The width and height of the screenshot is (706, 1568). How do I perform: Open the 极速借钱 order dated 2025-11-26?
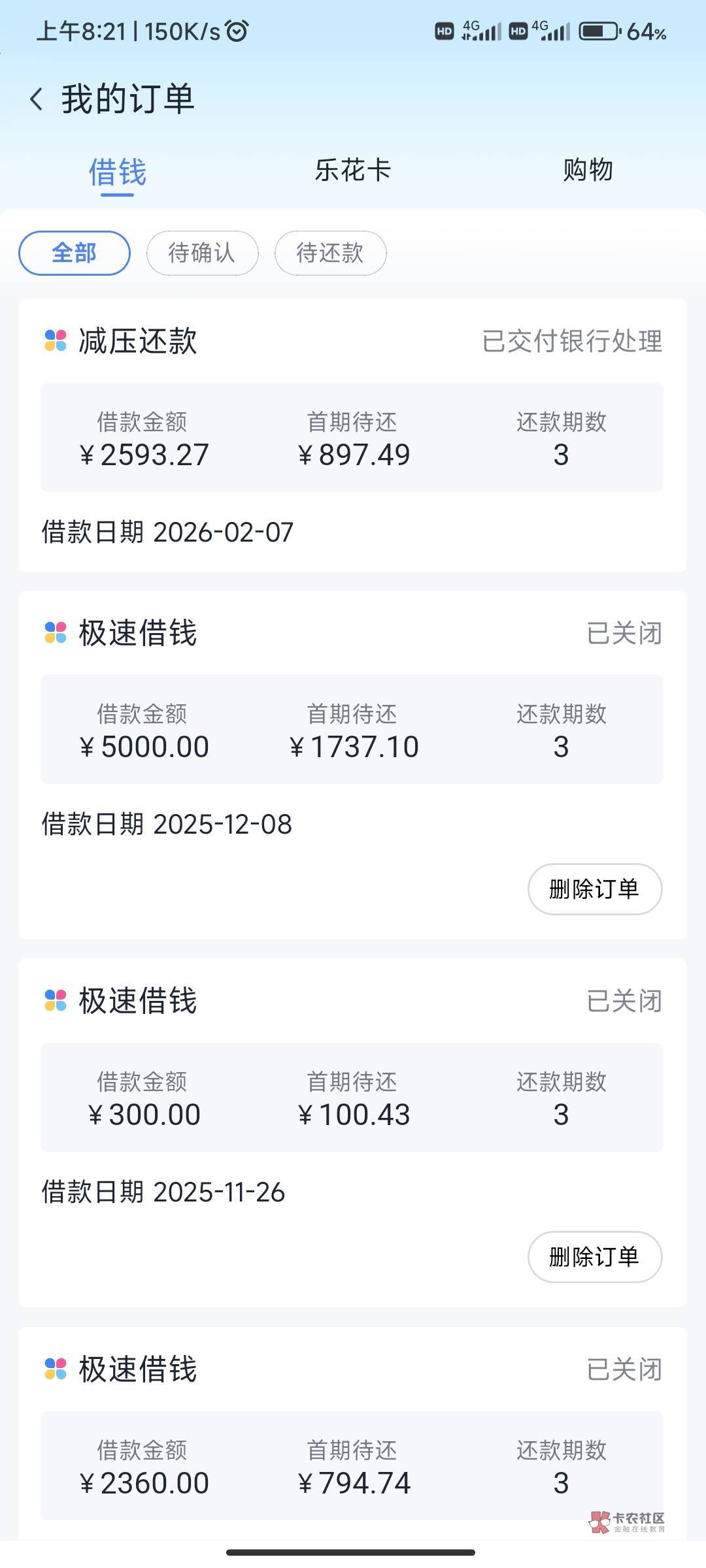(x=352, y=1098)
